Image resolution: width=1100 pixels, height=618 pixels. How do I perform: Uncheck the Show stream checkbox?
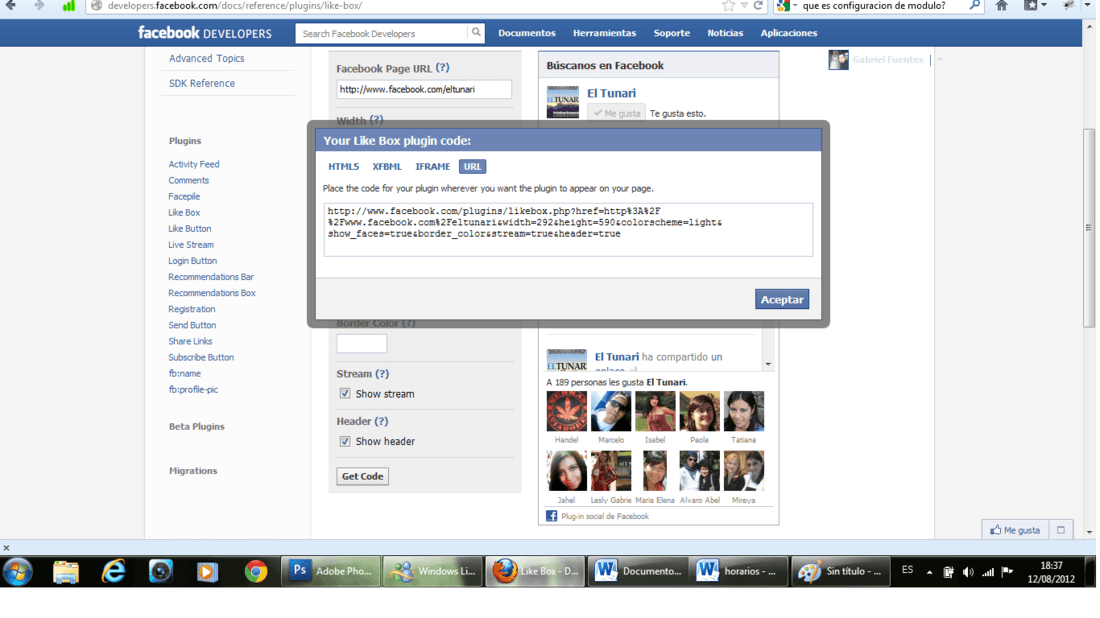[344, 394]
